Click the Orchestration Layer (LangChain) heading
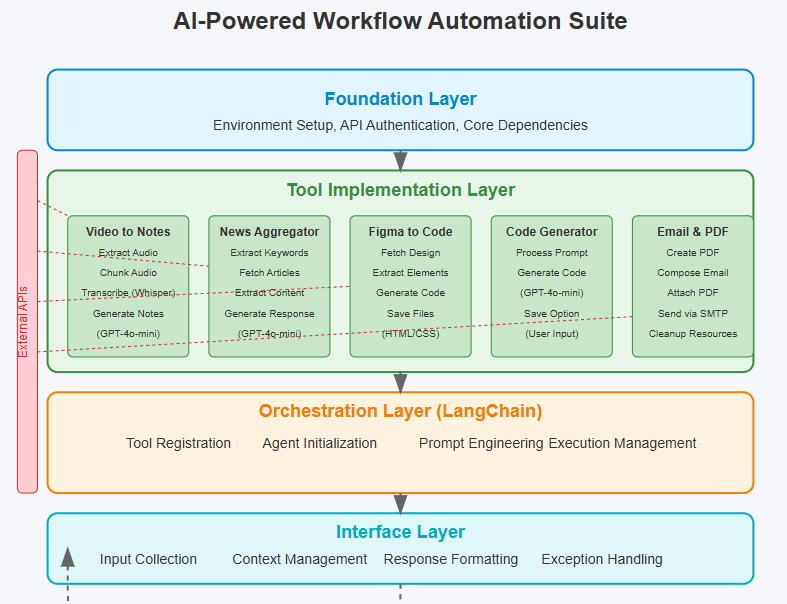 coord(400,411)
